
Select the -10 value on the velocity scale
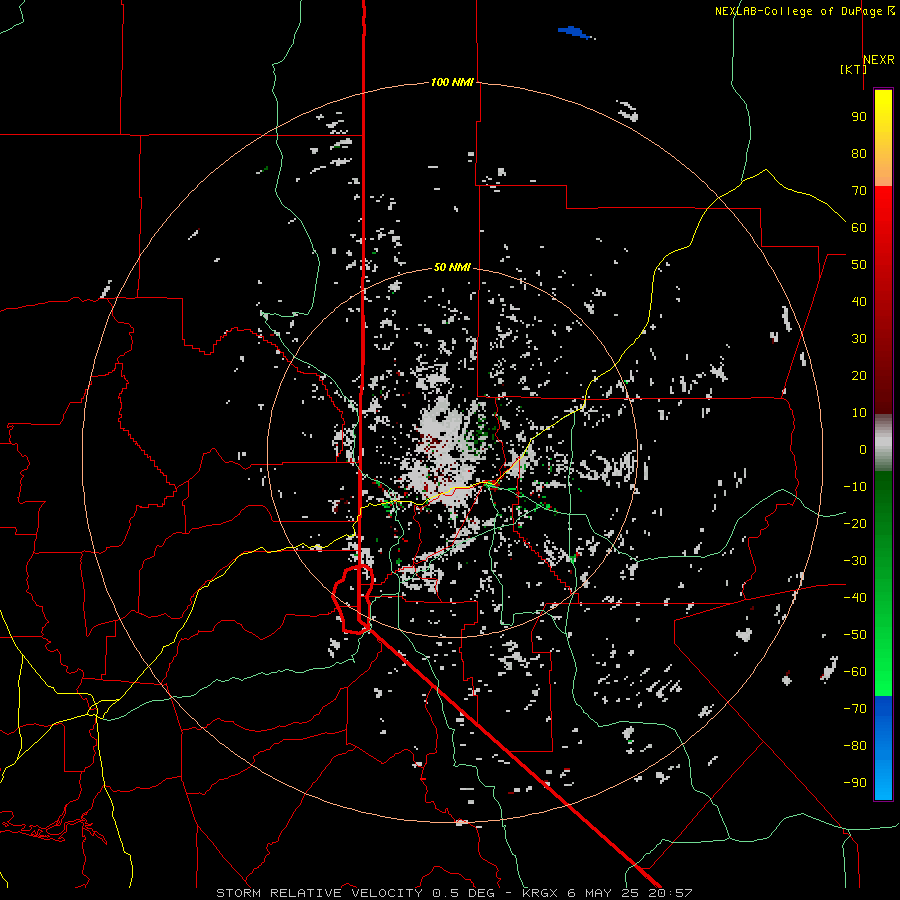click(855, 487)
